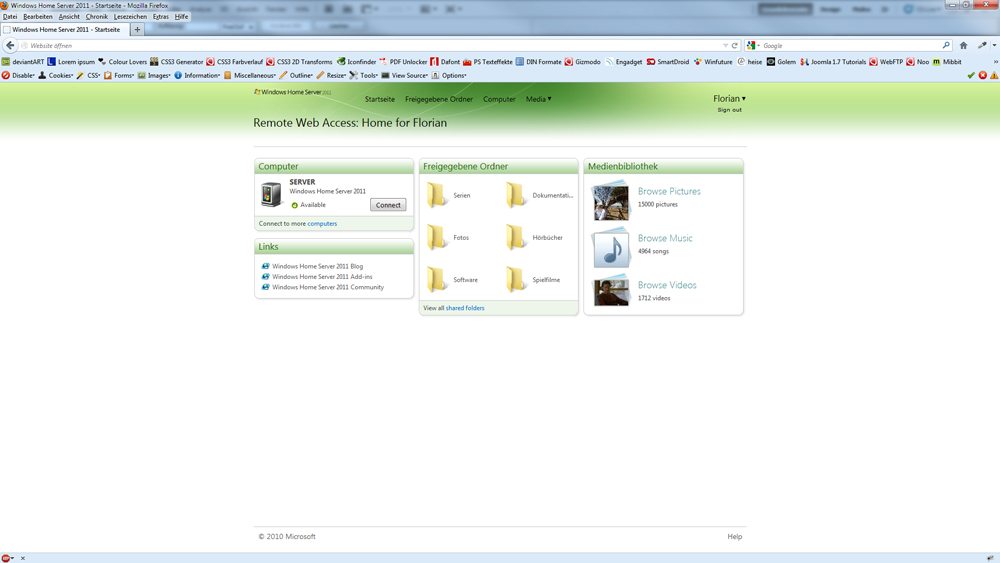The image size is (1000, 563).
Task: Open the Spielfilme folder icon
Action: tap(517, 279)
